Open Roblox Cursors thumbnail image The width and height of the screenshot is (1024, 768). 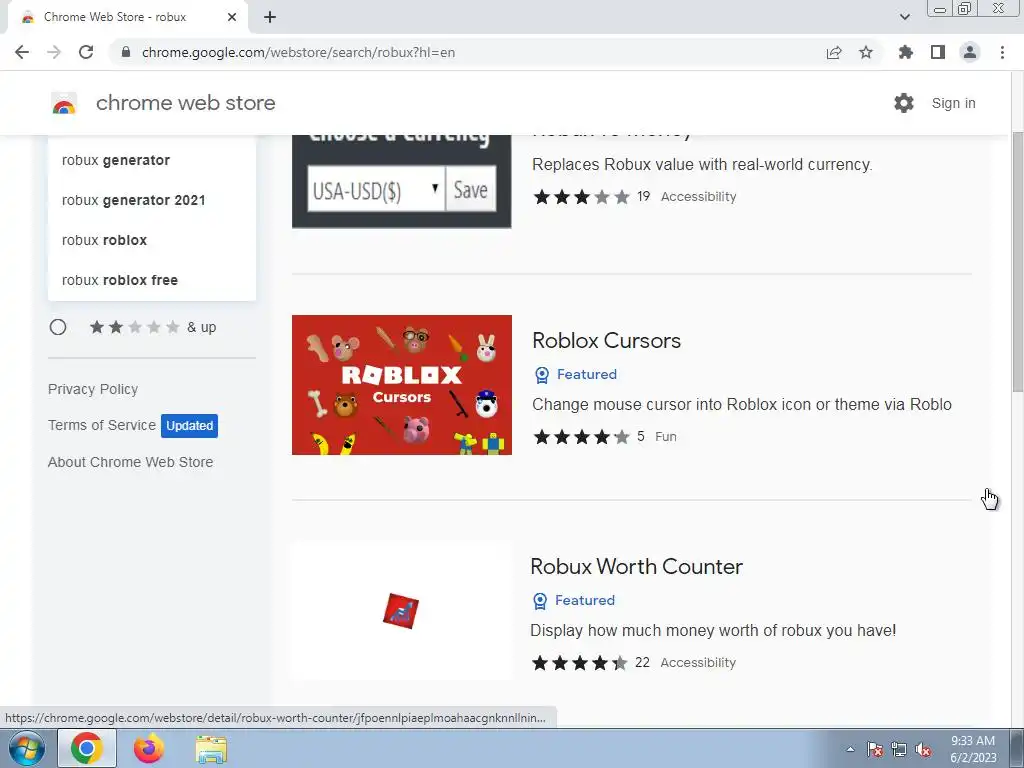coord(402,385)
